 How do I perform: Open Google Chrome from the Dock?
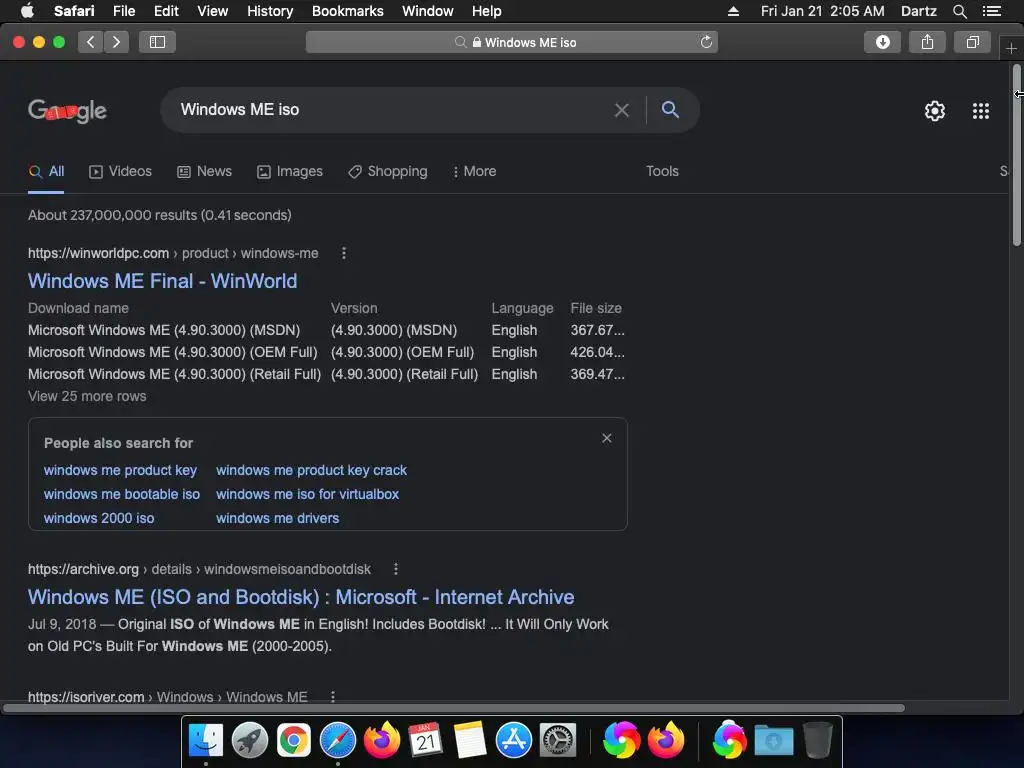point(294,741)
